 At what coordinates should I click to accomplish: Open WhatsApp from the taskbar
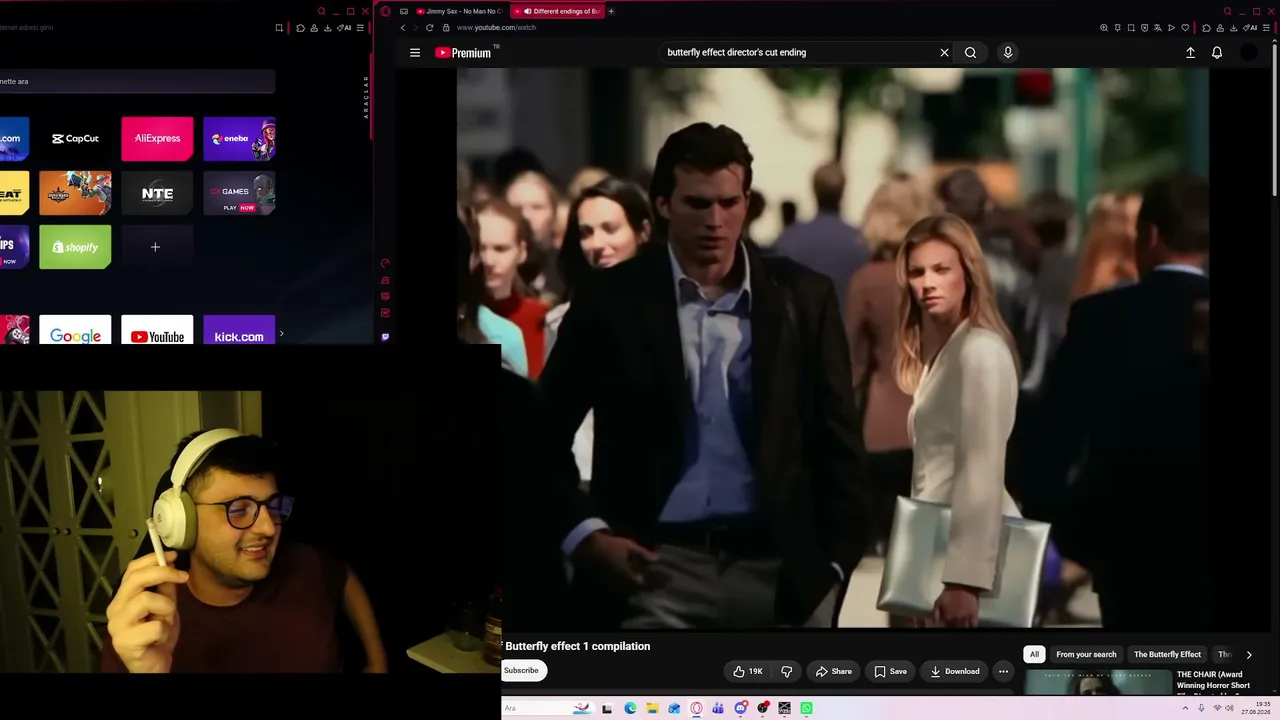(x=806, y=708)
